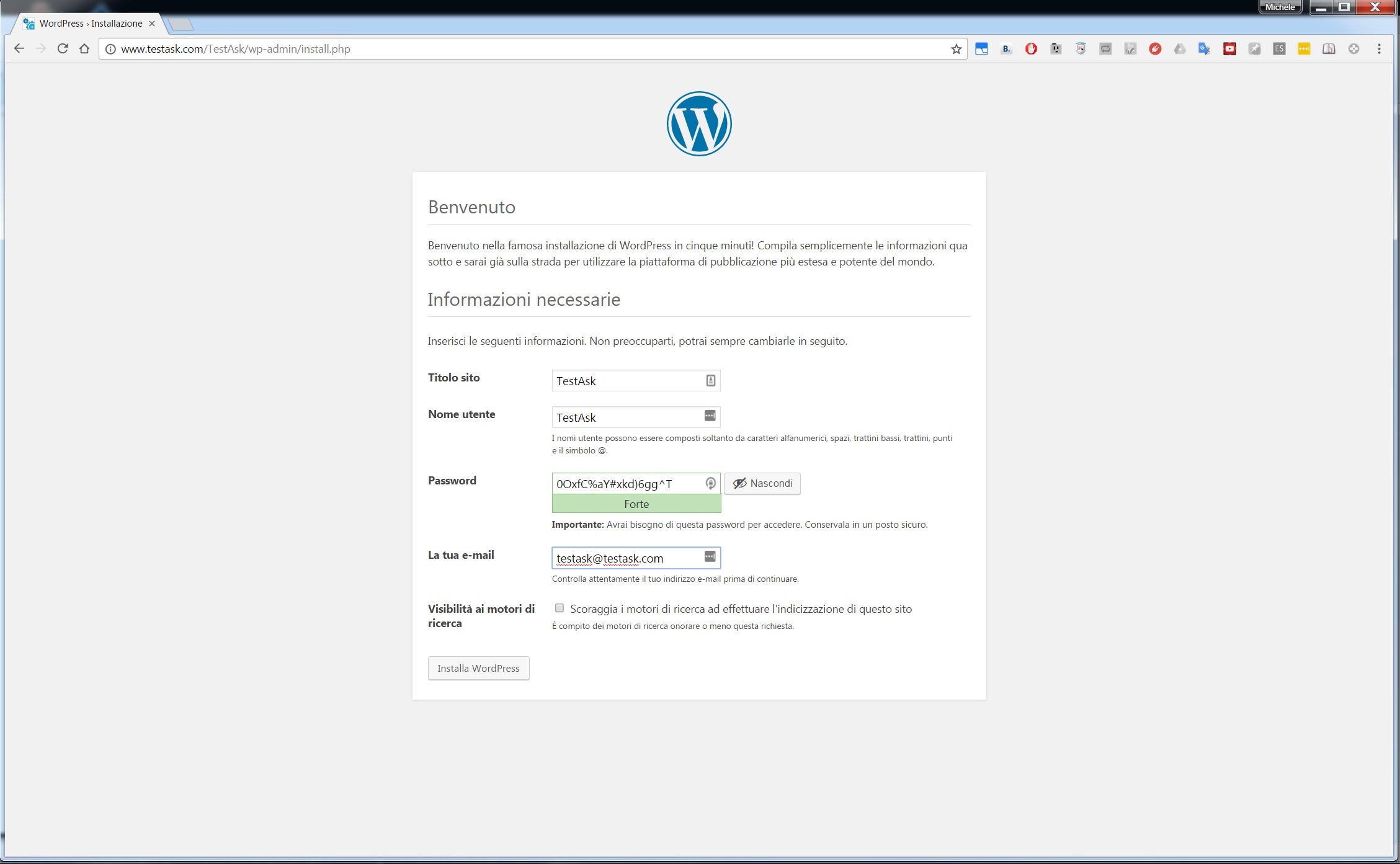Open the Google Drive extension
This screenshot has width=1400, height=864.
[x=1180, y=49]
